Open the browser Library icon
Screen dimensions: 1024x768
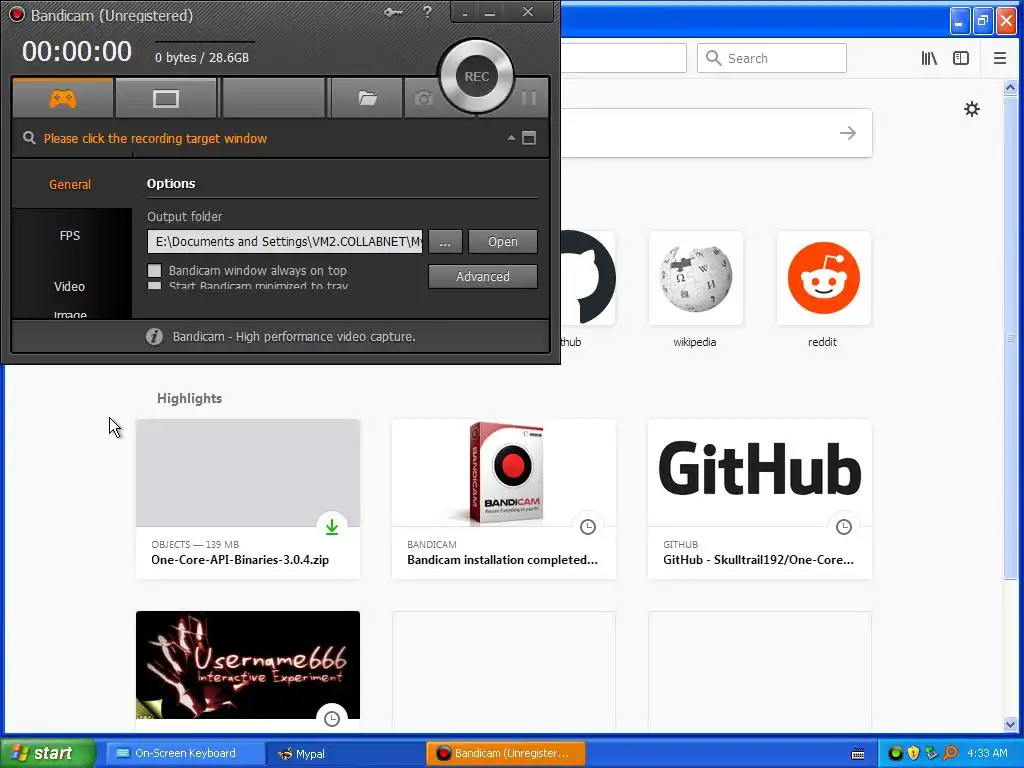coord(929,58)
